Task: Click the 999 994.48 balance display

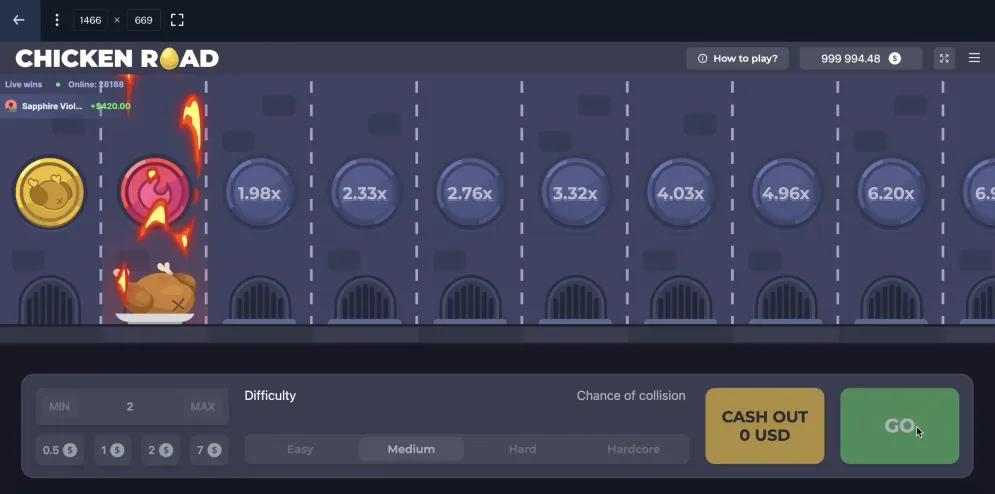Action: [860, 58]
